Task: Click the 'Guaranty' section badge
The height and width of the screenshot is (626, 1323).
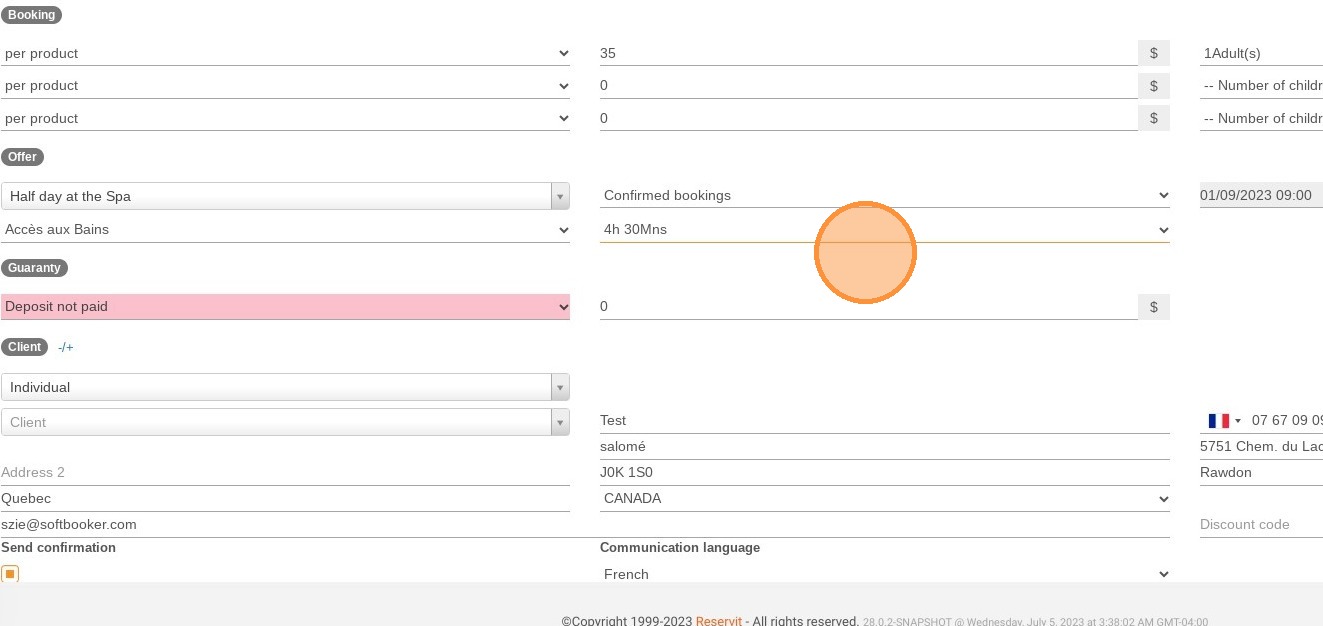Action: coord(35,268)
